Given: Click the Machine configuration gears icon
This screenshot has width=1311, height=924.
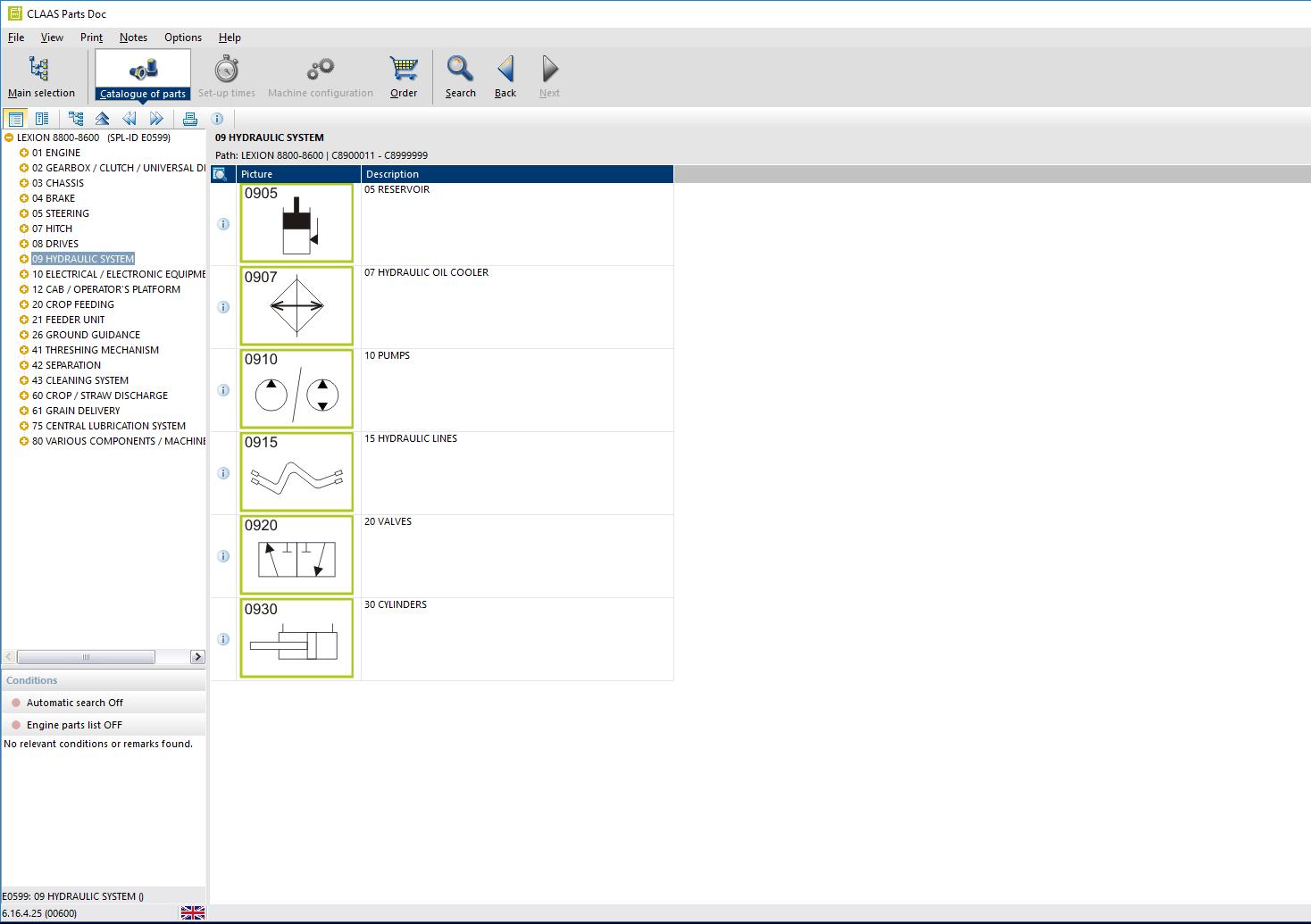Looking at the screenshot, I should (x=320, y=69).
